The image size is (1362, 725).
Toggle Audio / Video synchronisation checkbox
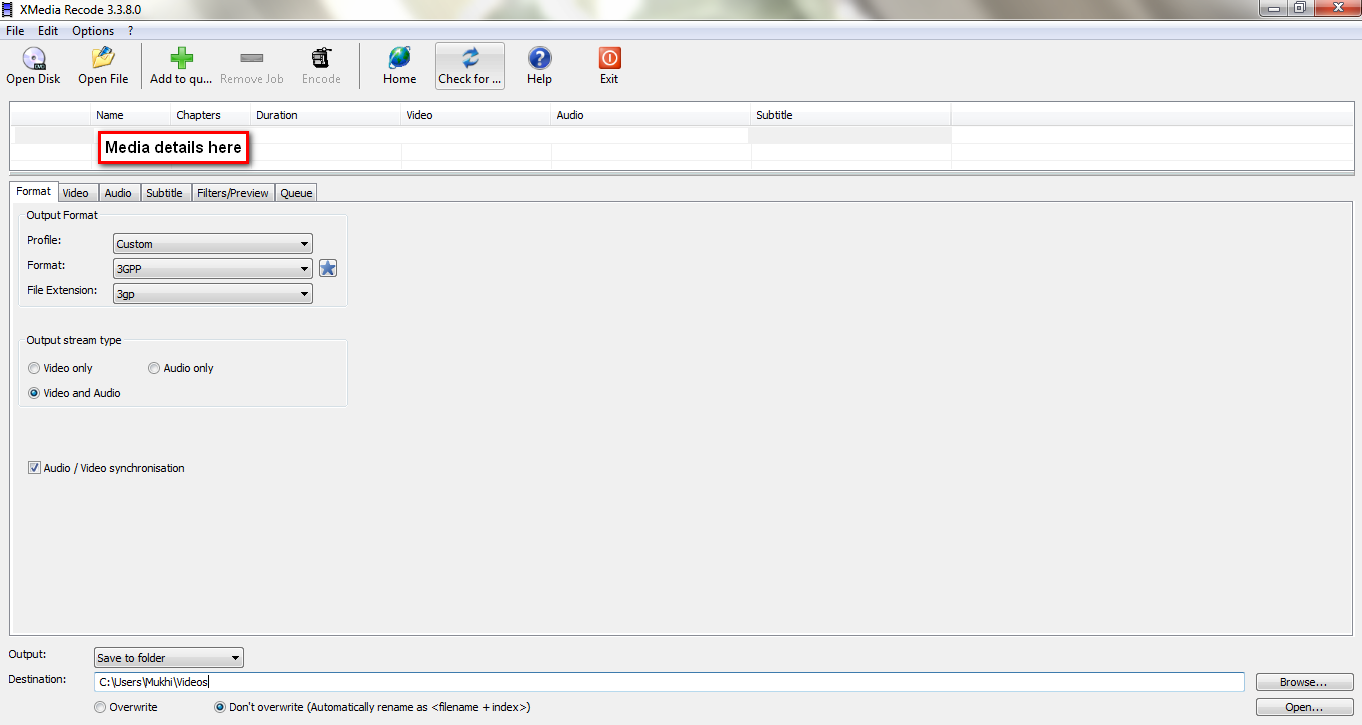pyautogui.click(x=34, y=468)
